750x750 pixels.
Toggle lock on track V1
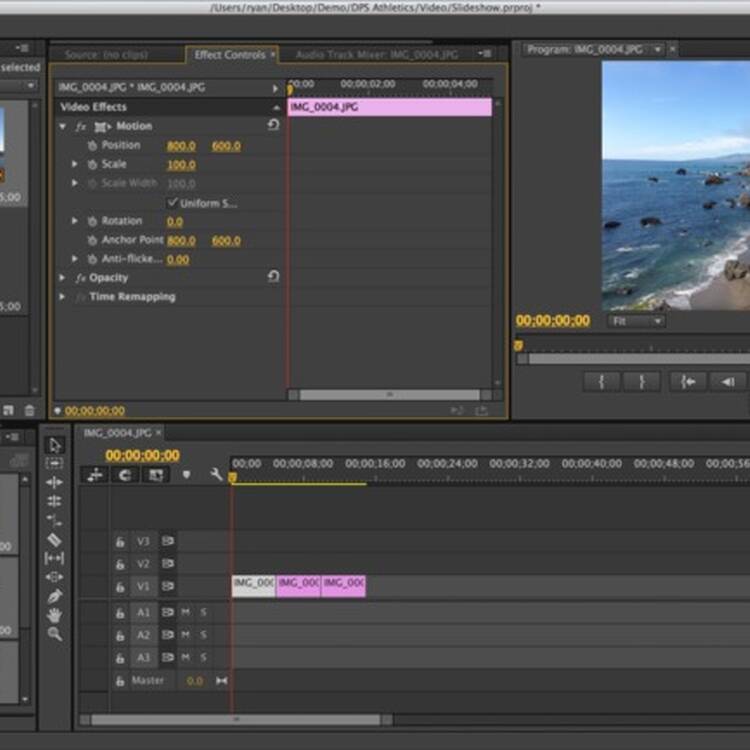click(120, 586)
